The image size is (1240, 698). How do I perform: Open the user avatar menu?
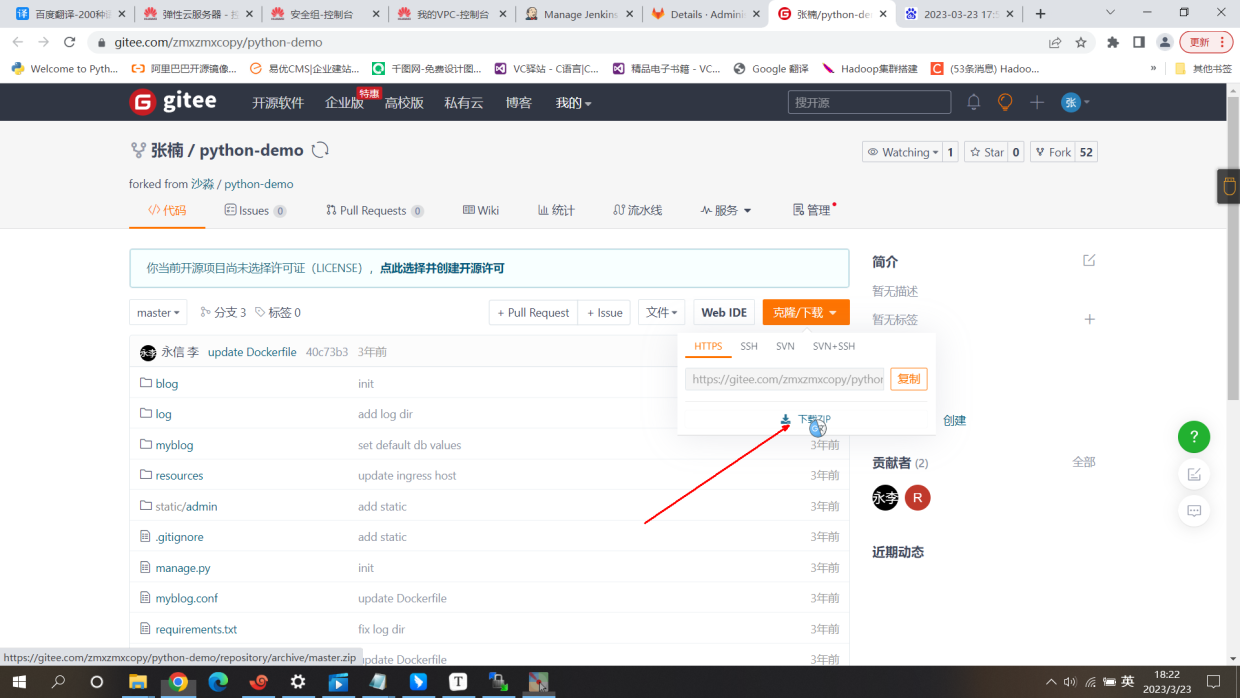(x=1075, y=102)
